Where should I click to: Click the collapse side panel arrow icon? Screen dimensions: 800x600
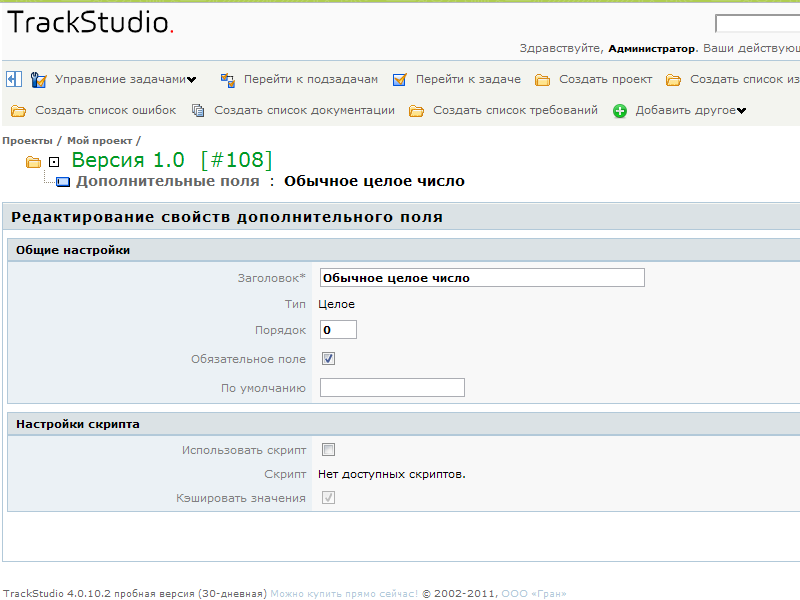point(14,79)
